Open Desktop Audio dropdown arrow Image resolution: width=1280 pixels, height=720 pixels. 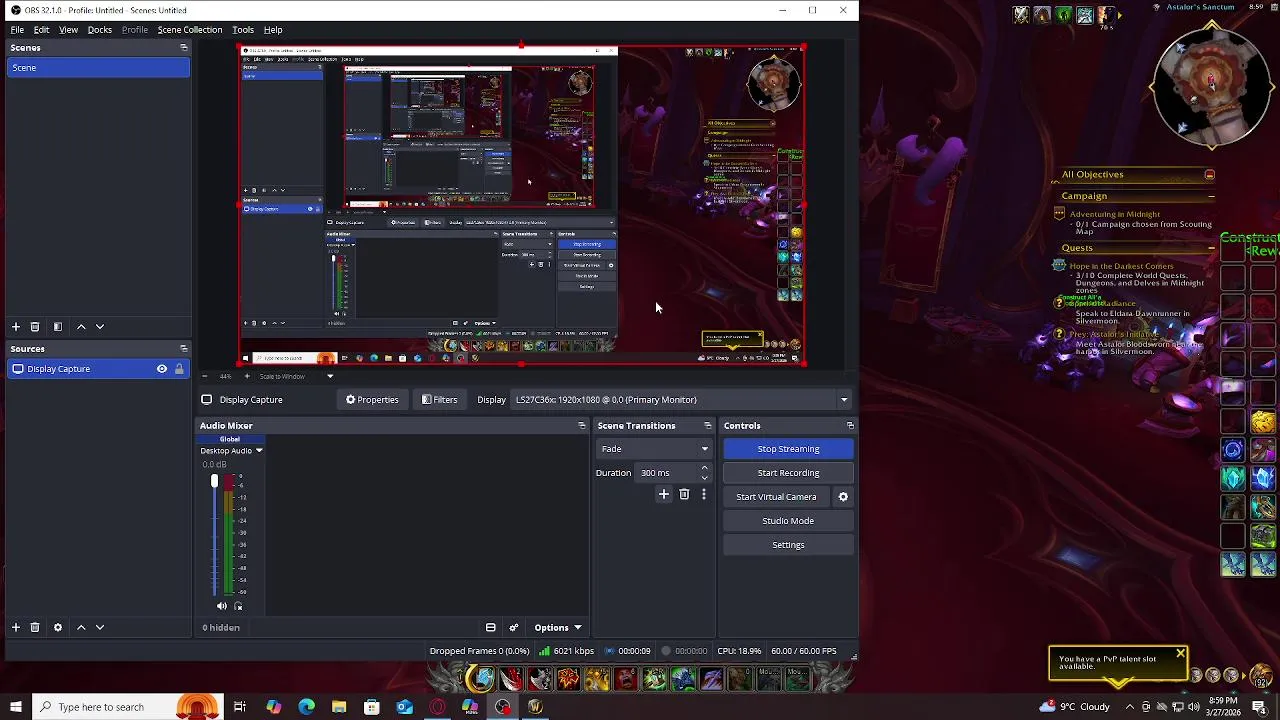259,451
